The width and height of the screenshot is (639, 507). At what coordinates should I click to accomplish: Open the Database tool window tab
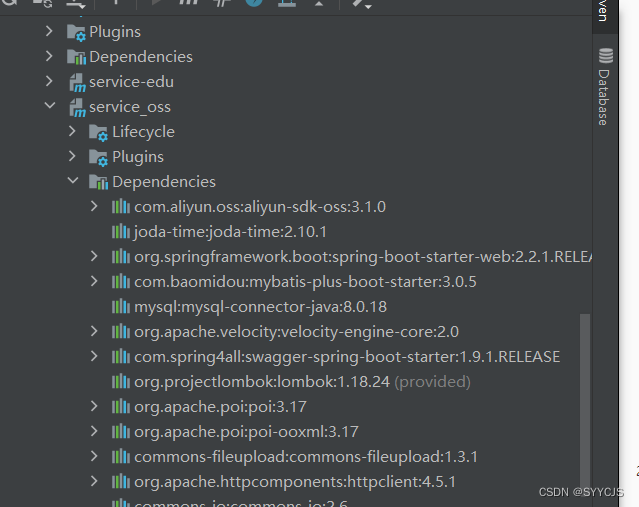point(605,86)
